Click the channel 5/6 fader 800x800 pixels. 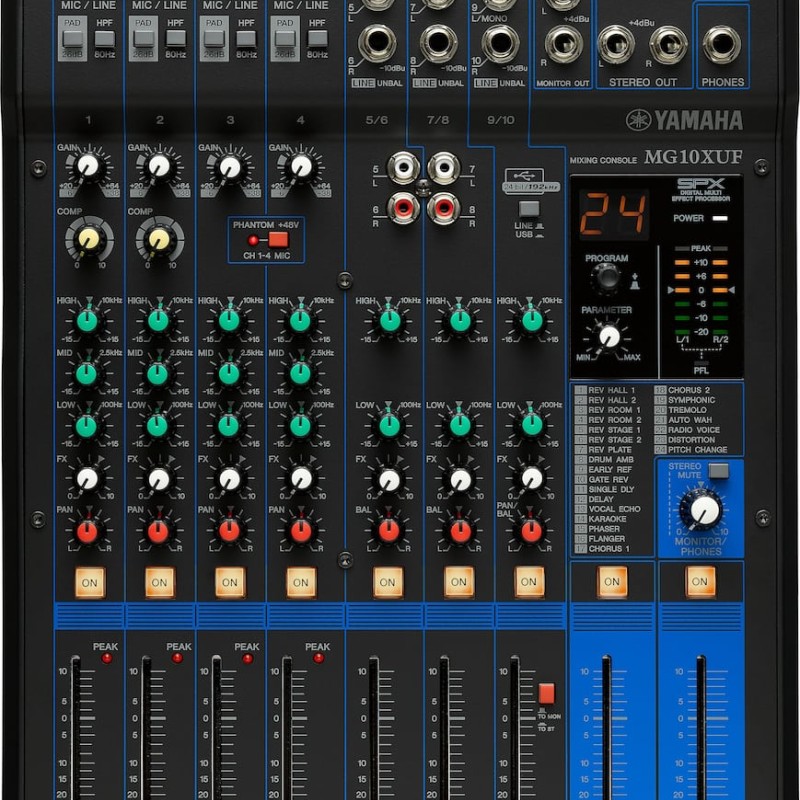point(373,727)
